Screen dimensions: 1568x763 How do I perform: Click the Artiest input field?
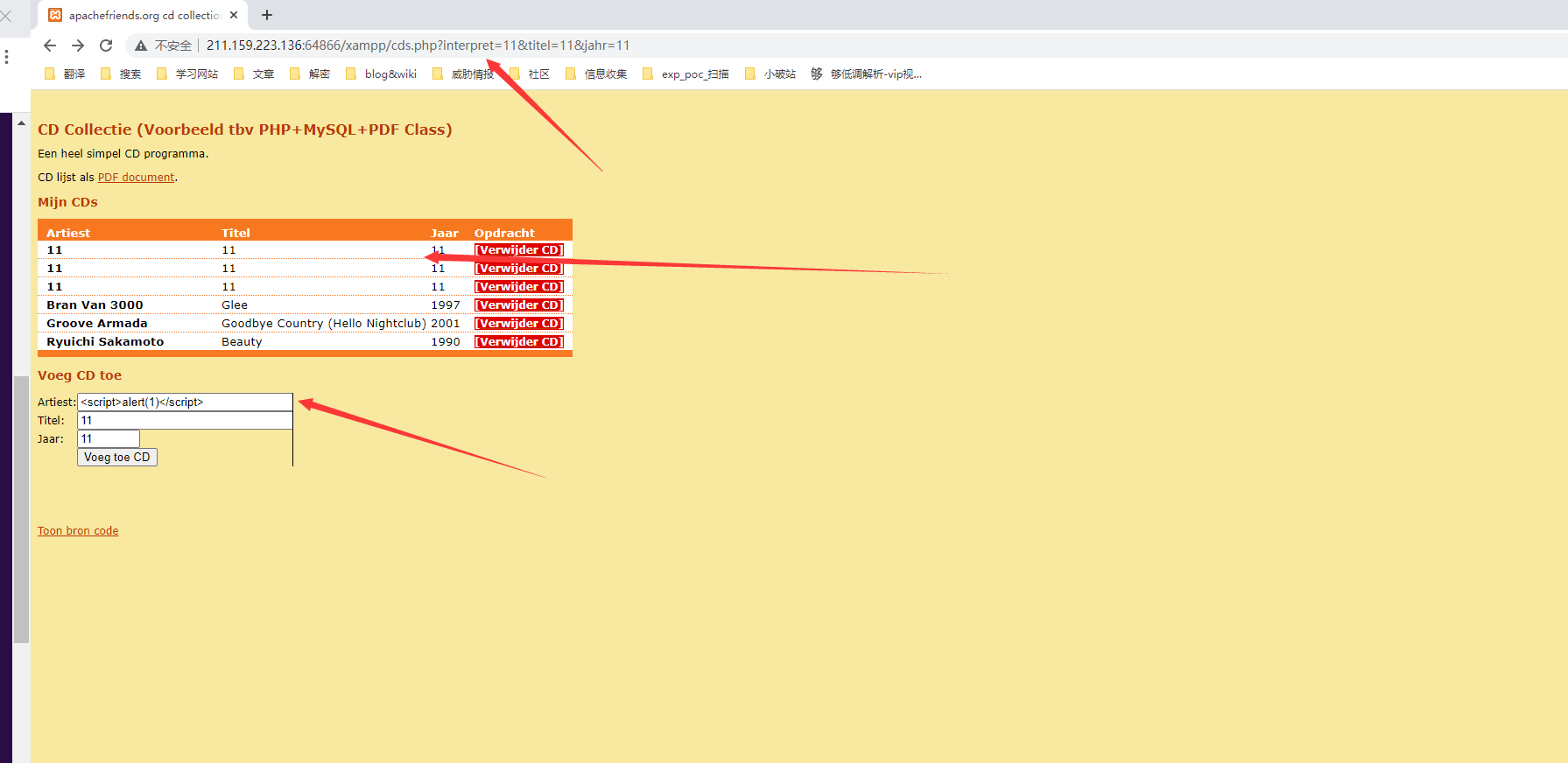185,402
